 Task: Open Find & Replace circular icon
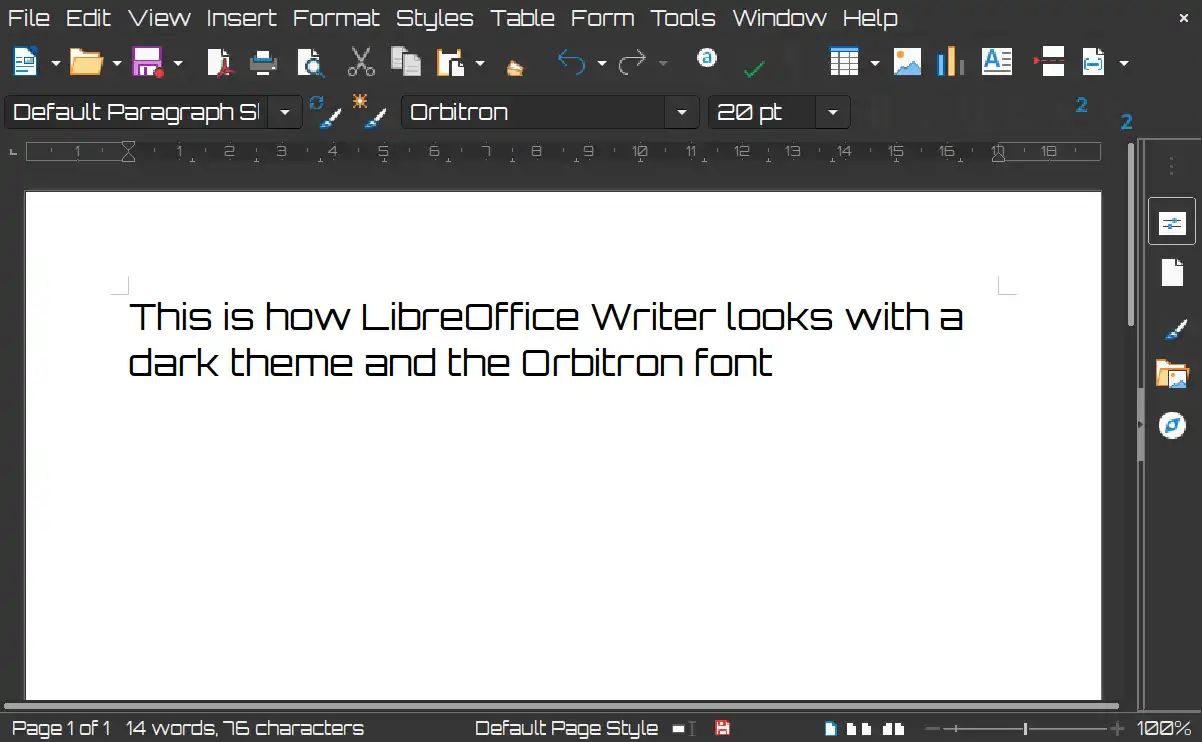[x=707, y=58]
